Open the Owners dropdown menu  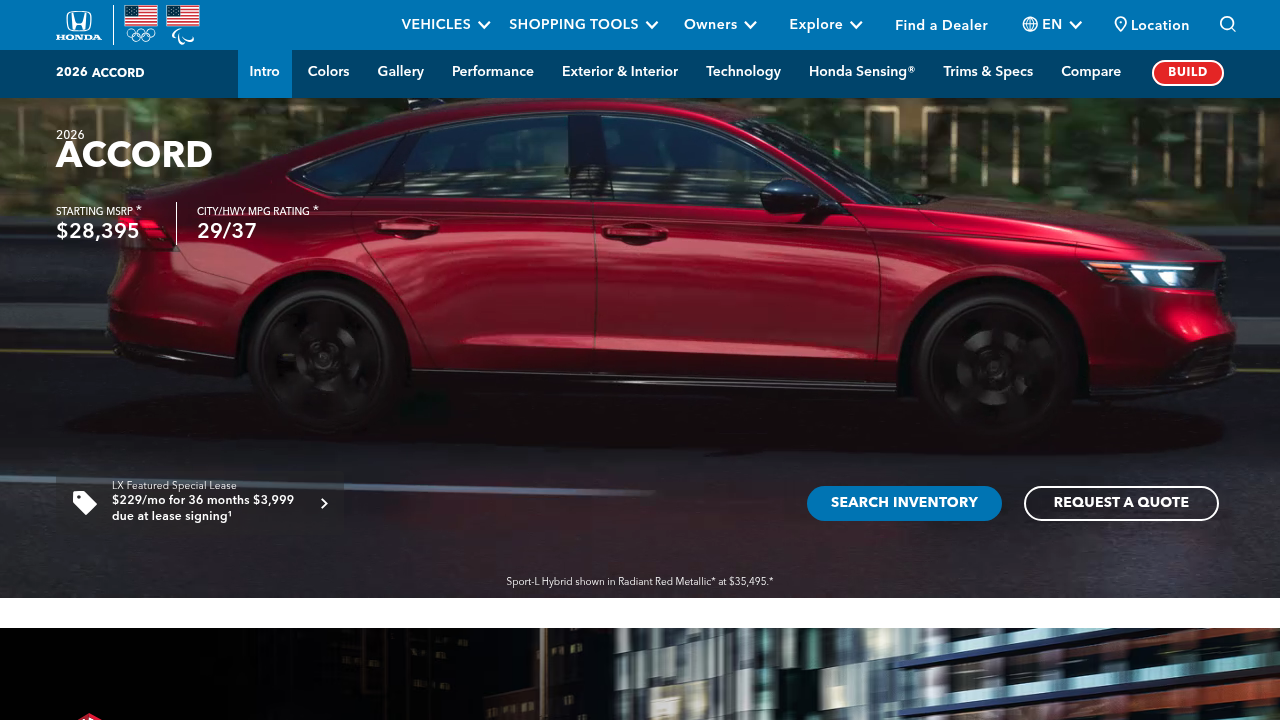[721, 25]
